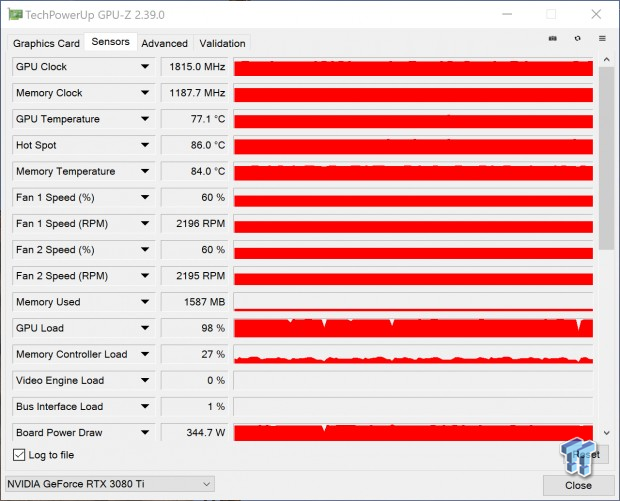Select the Sensors tab
620x501 pixels.
(x=110, y=42)
